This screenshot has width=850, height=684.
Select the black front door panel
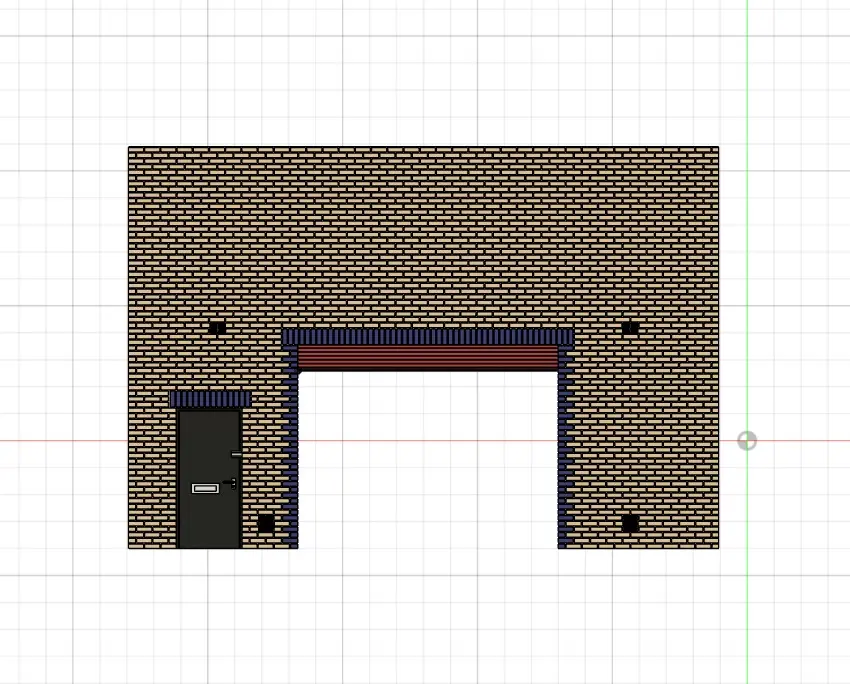pos(209,479)
